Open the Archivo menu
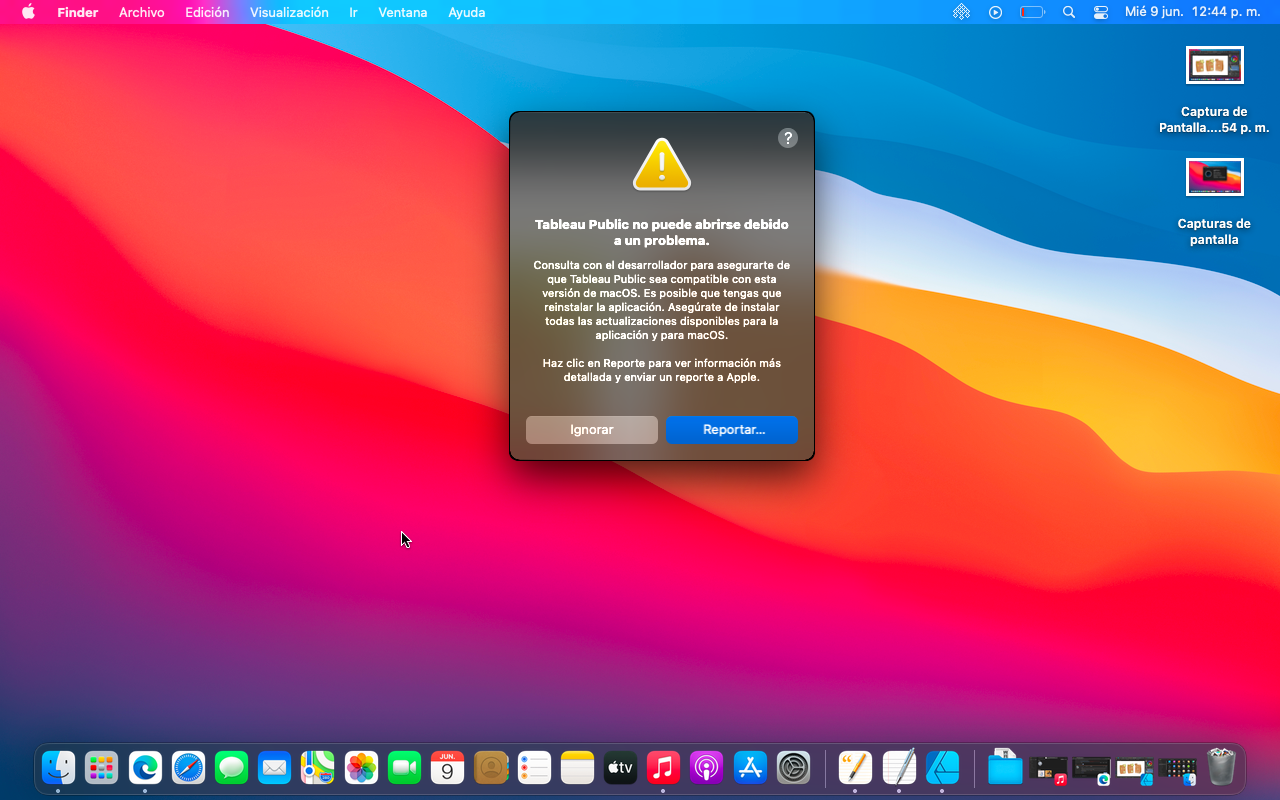 141,12
